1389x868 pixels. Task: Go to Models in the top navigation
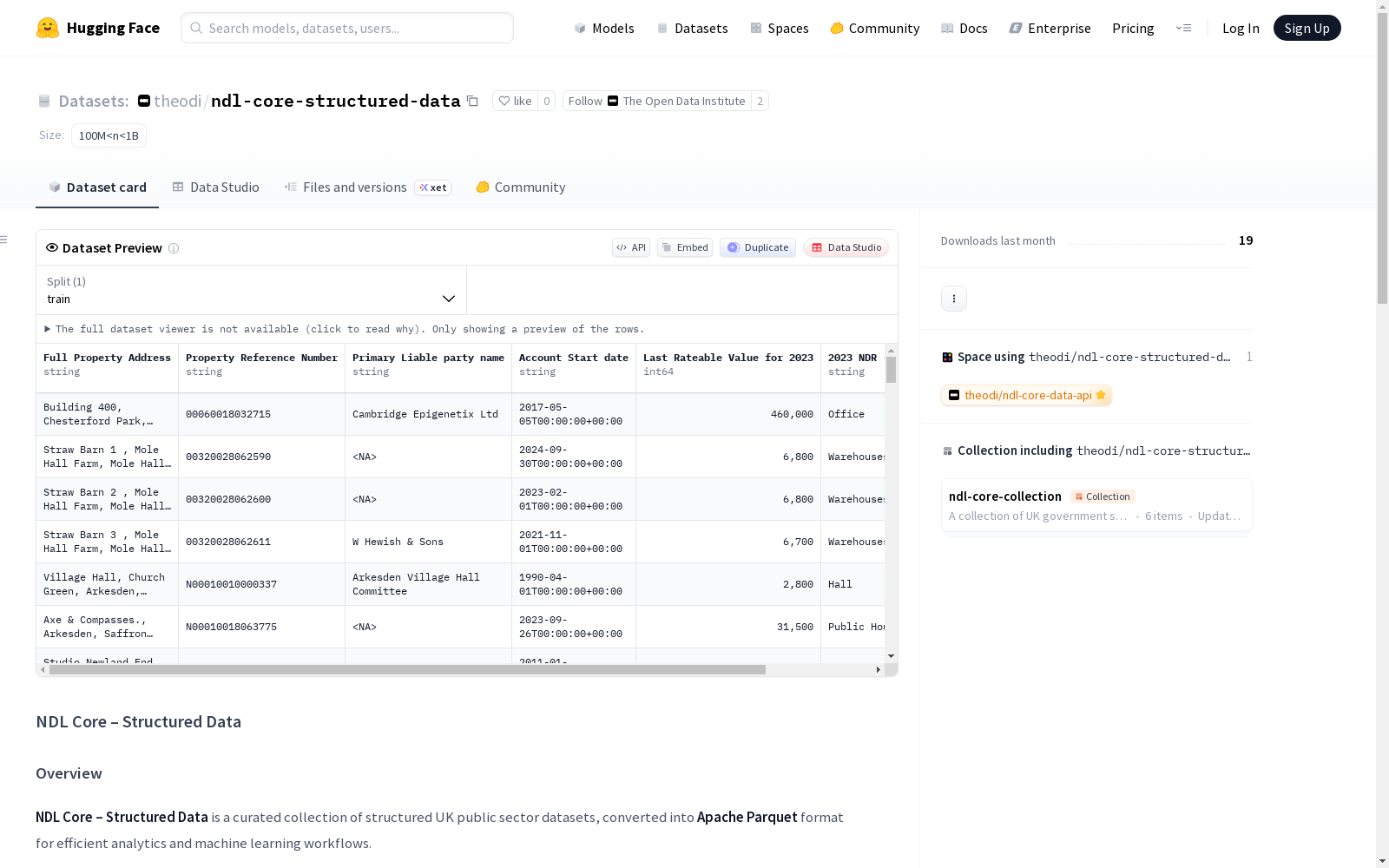604,28
